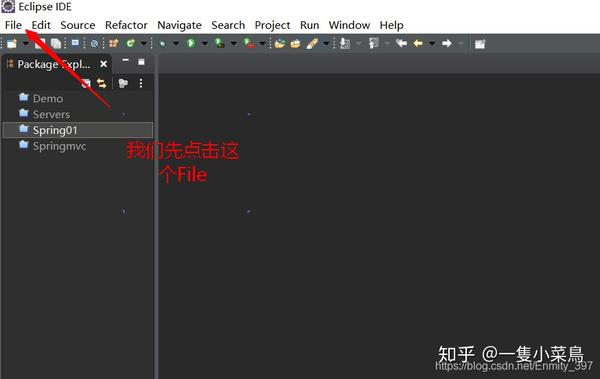Open the Source menu
The image size is (600, 379).
[x=78, y=25]
